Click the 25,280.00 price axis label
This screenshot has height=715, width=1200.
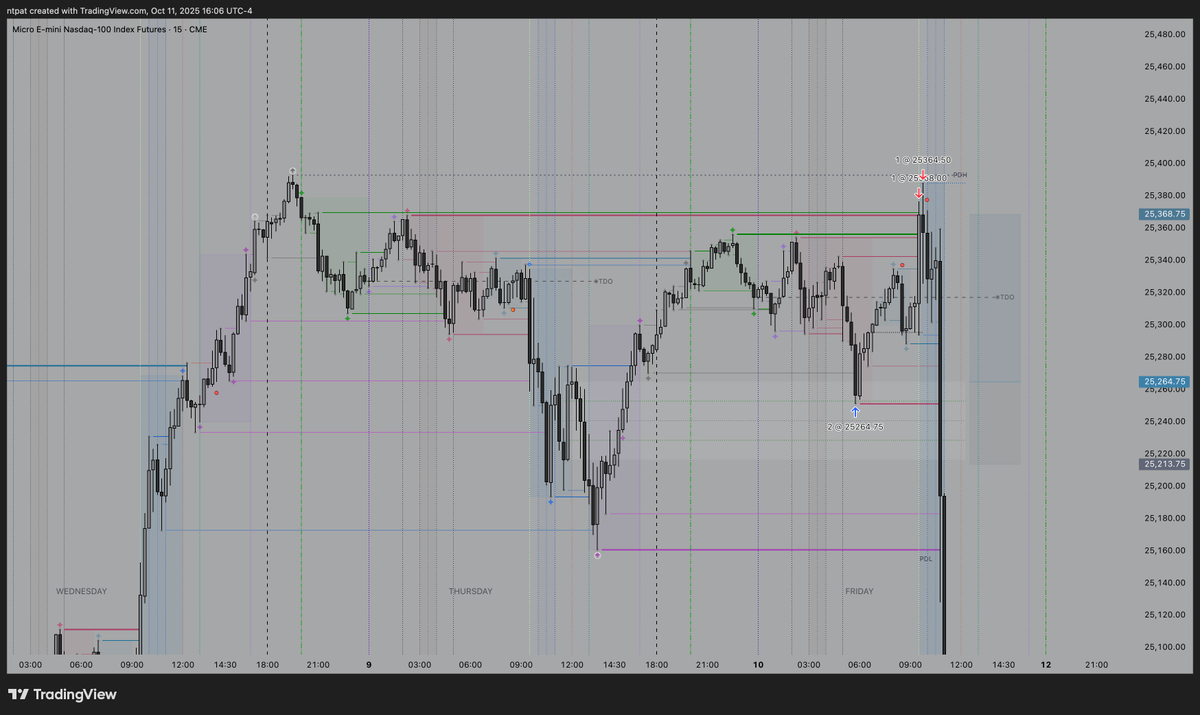pyautogui.click(x=1164, y=357)
